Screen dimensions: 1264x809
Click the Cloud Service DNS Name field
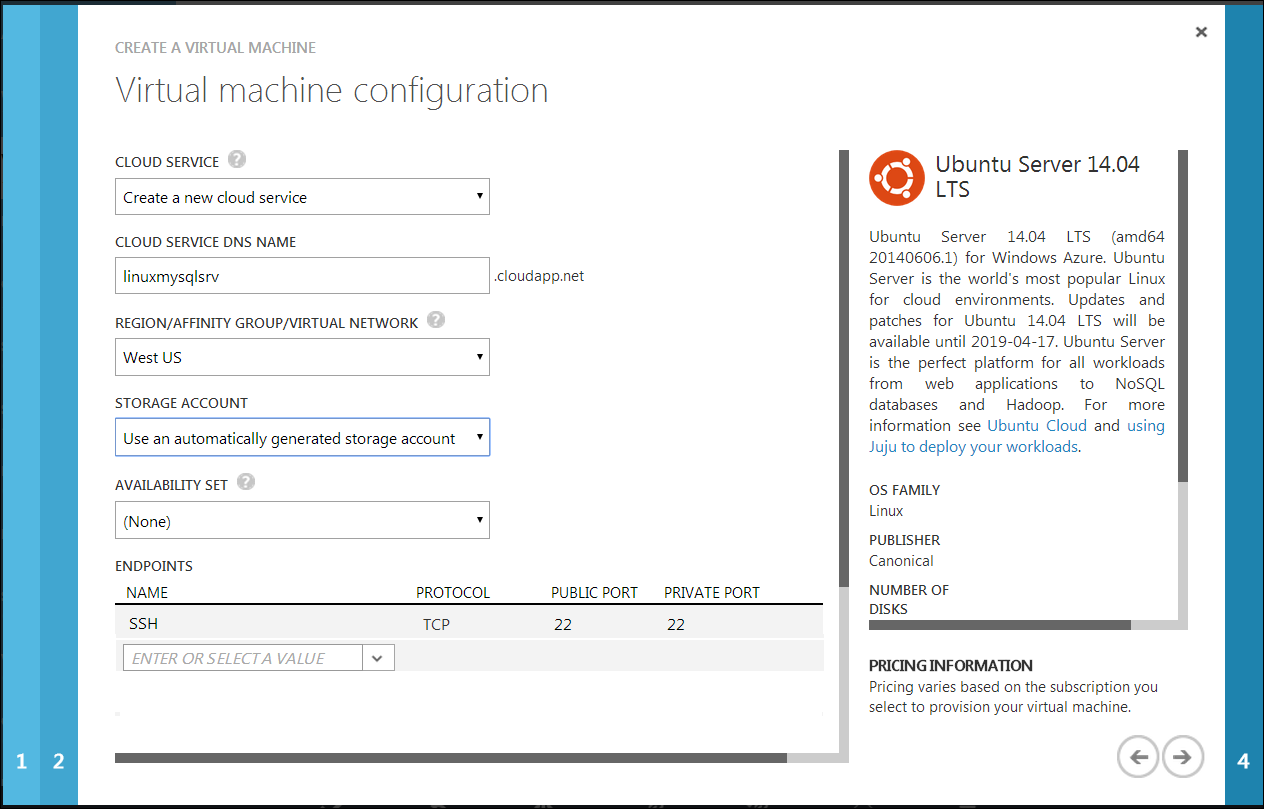pos(302,277)
